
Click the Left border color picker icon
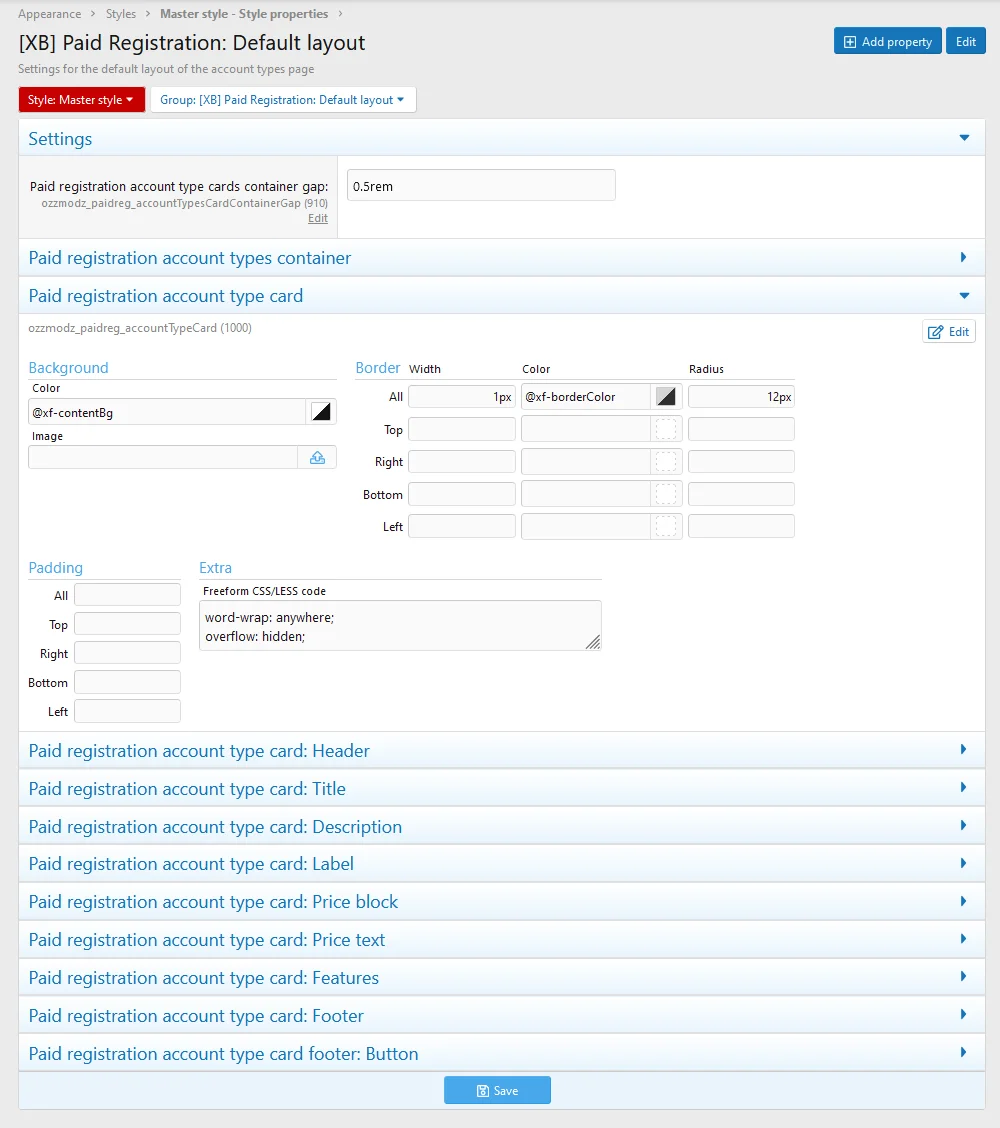pyautogui.click(x=666, y=526)
